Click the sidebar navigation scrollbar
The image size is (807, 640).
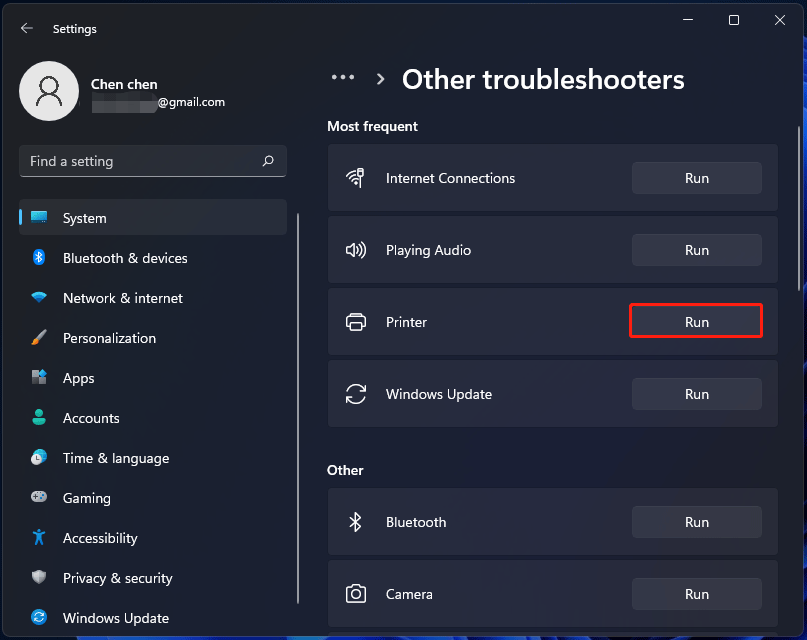click(298, 408)
